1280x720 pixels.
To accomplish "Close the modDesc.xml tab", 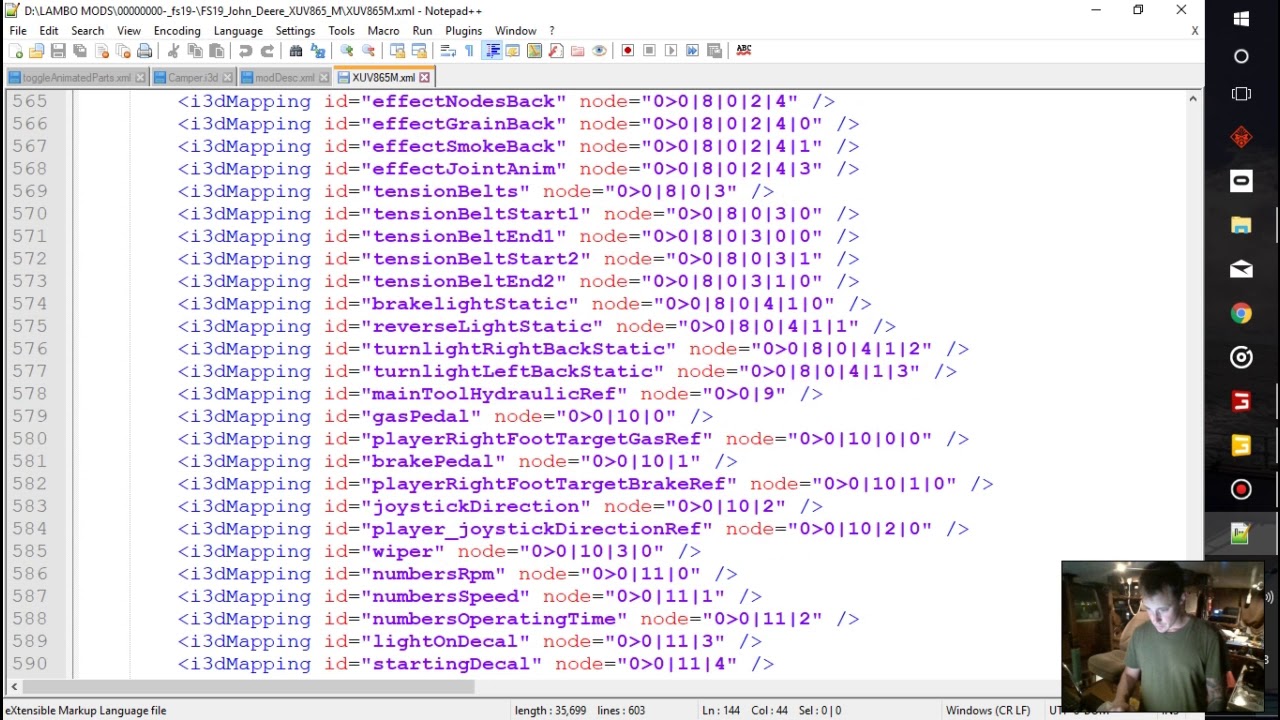I will 324,77.
